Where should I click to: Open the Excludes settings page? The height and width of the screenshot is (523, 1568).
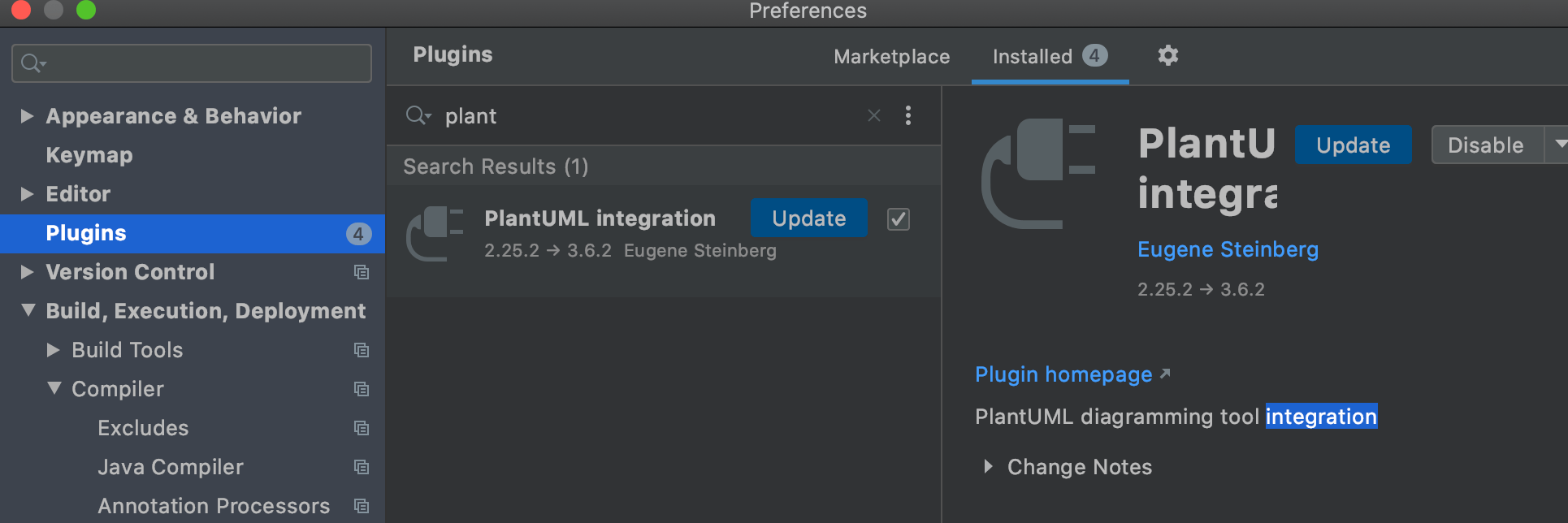[143, 428]
